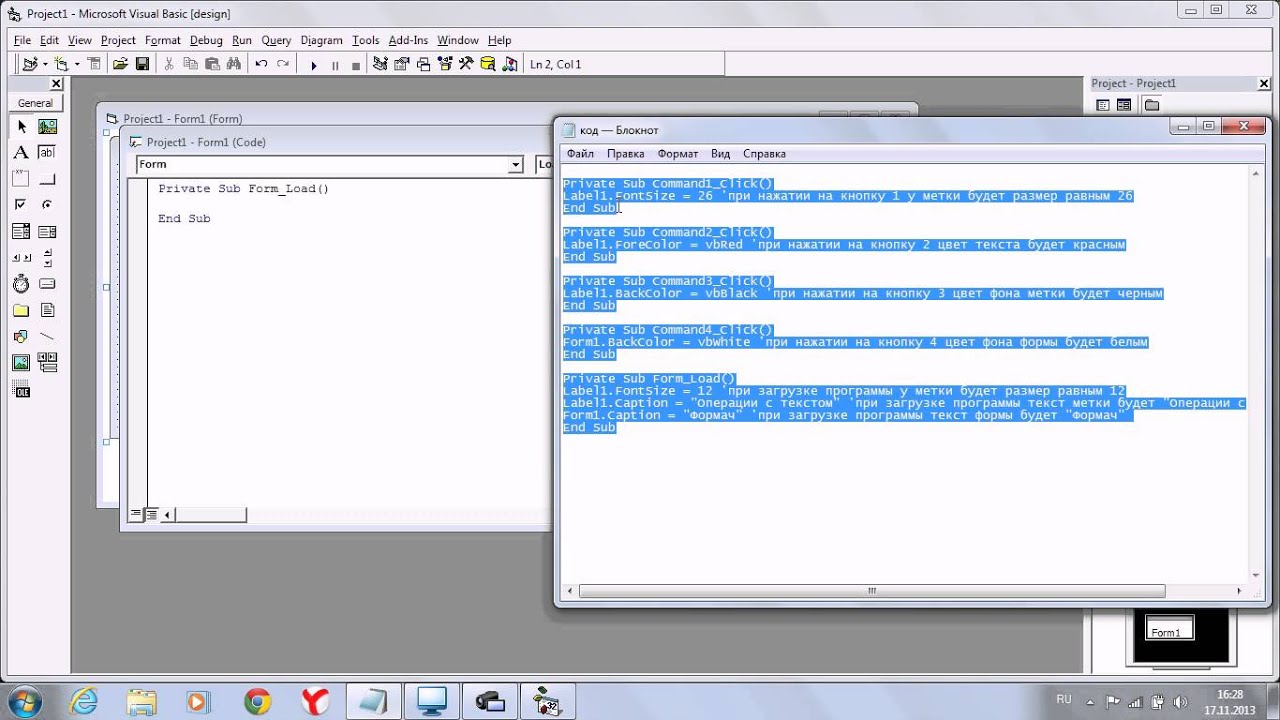Click the Save Project toolbar icon
This screenshot has width=1280, height=720.
(x=142, y=64)
